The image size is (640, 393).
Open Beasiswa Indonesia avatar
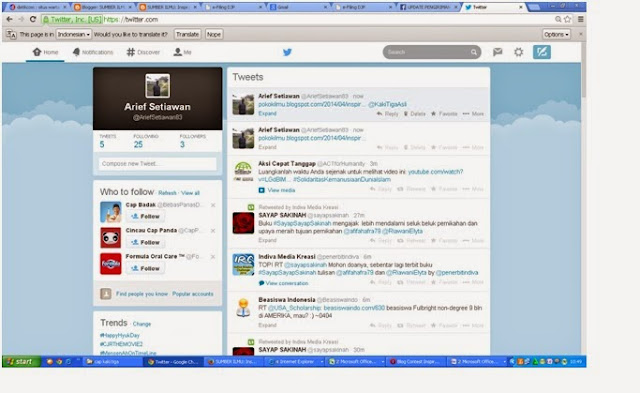click(243, 308)
